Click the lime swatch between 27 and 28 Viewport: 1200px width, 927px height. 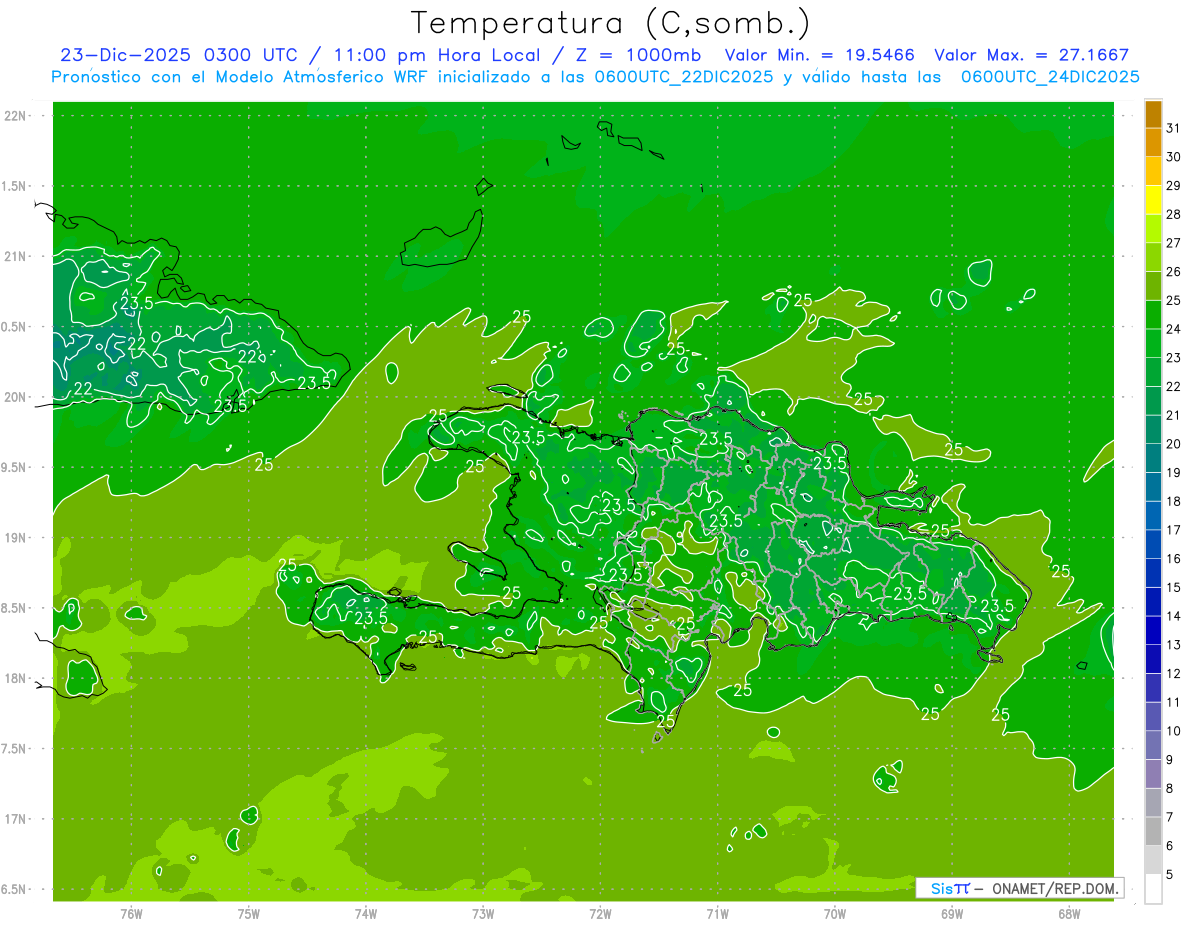(x=1153, y=228)
